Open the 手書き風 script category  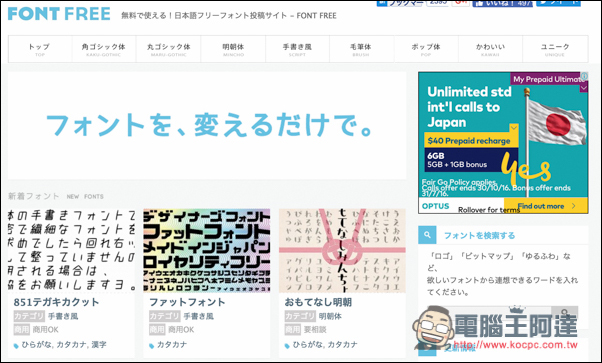tap(297, 49)
